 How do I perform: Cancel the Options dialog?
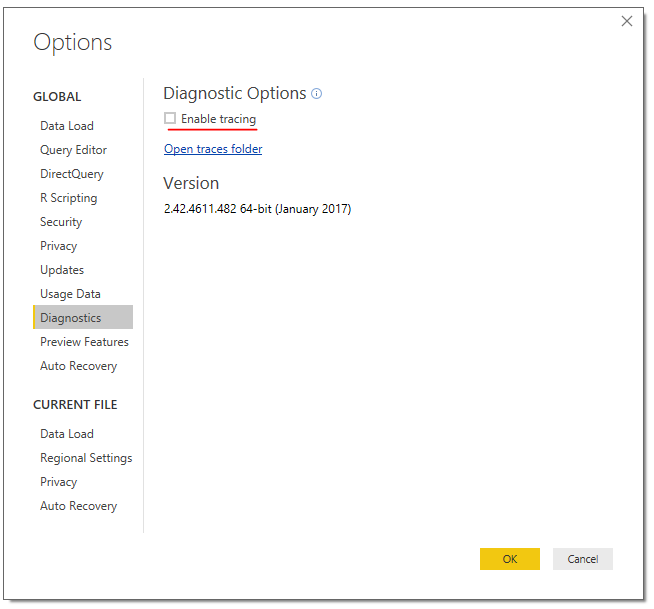coord(583,559)
